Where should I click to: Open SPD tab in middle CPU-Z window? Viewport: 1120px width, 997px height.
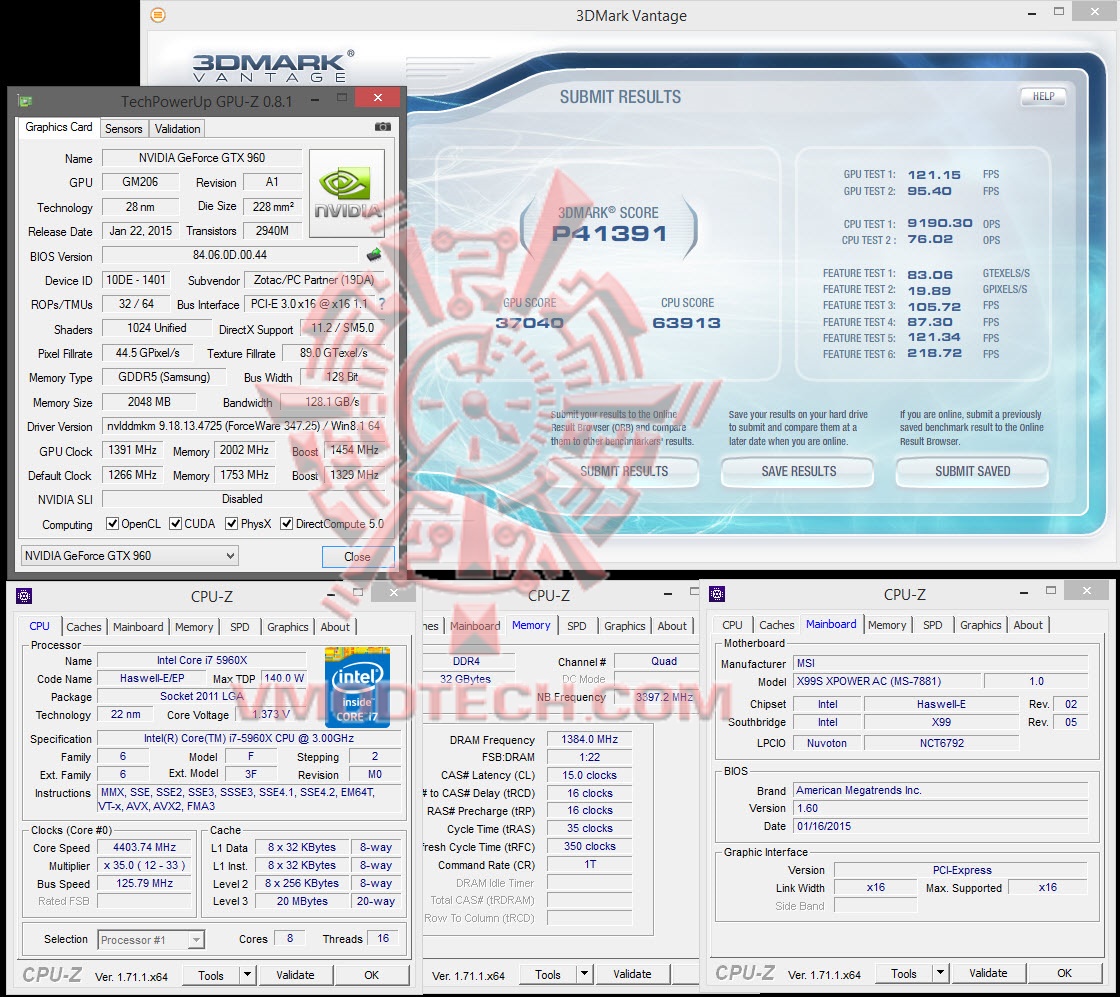(576, 626)
